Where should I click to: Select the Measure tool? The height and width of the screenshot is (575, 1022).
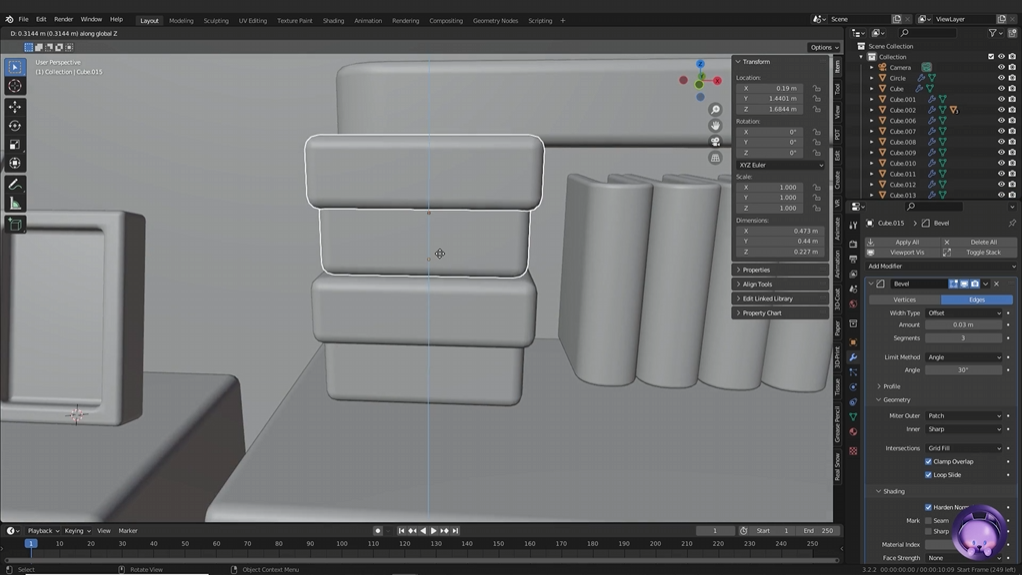(x=15, y=204)
